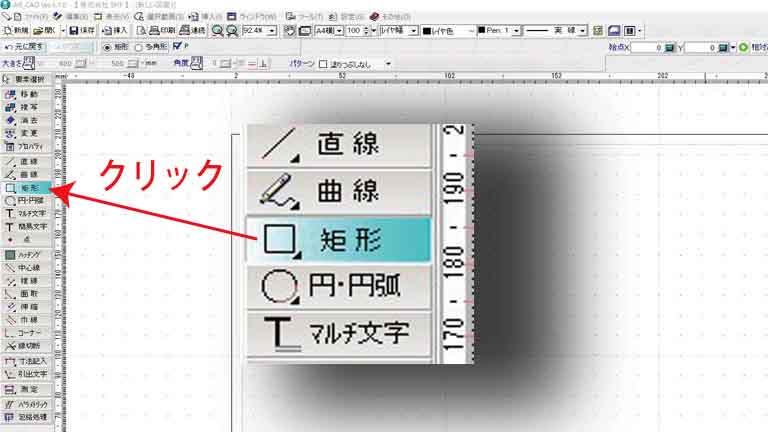The image size is (768, 432).
Task: Select the 包絡処理 envelope processing tool
Action: point(26,417)
